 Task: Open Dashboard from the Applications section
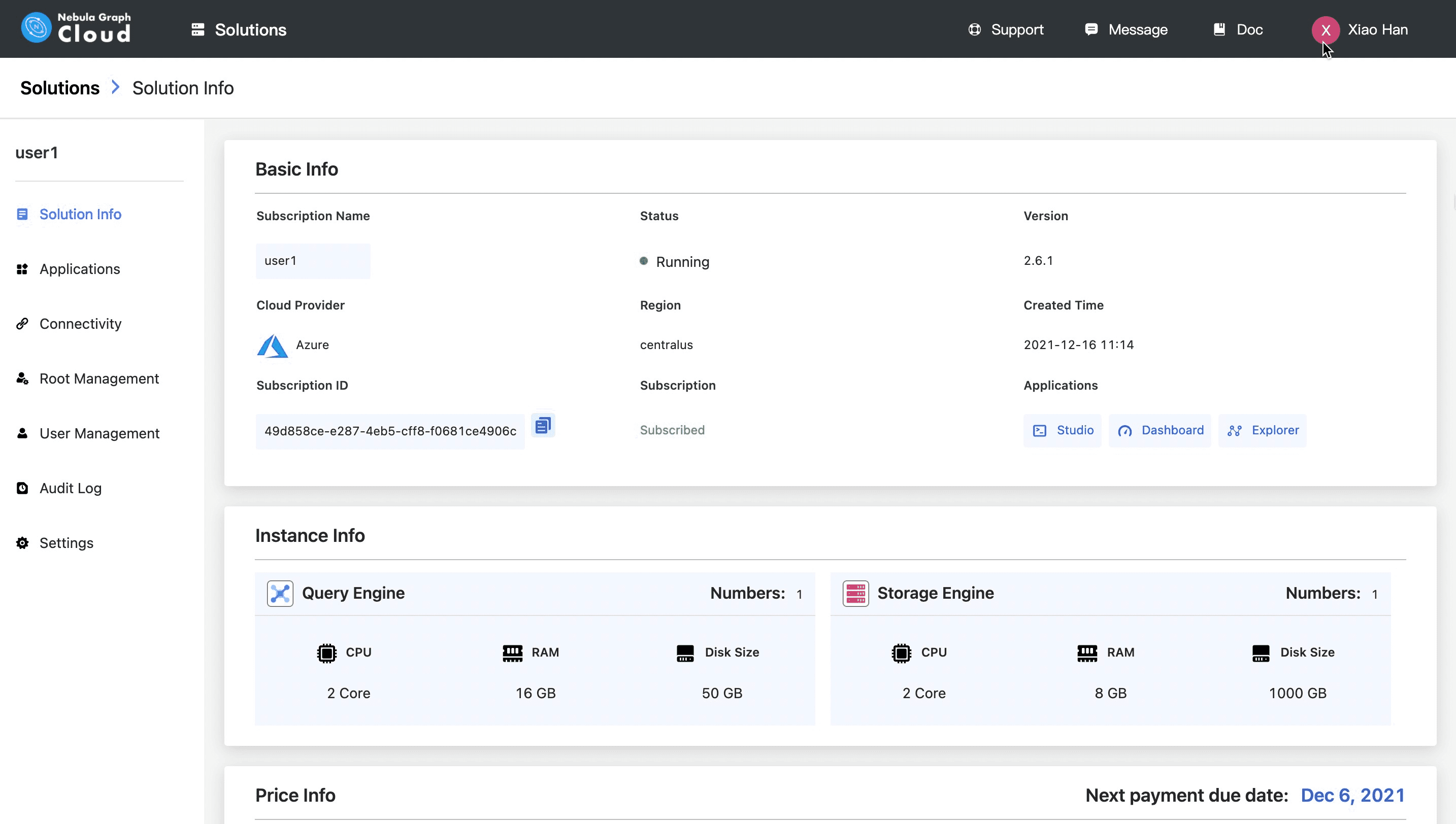coord(1160,430)
